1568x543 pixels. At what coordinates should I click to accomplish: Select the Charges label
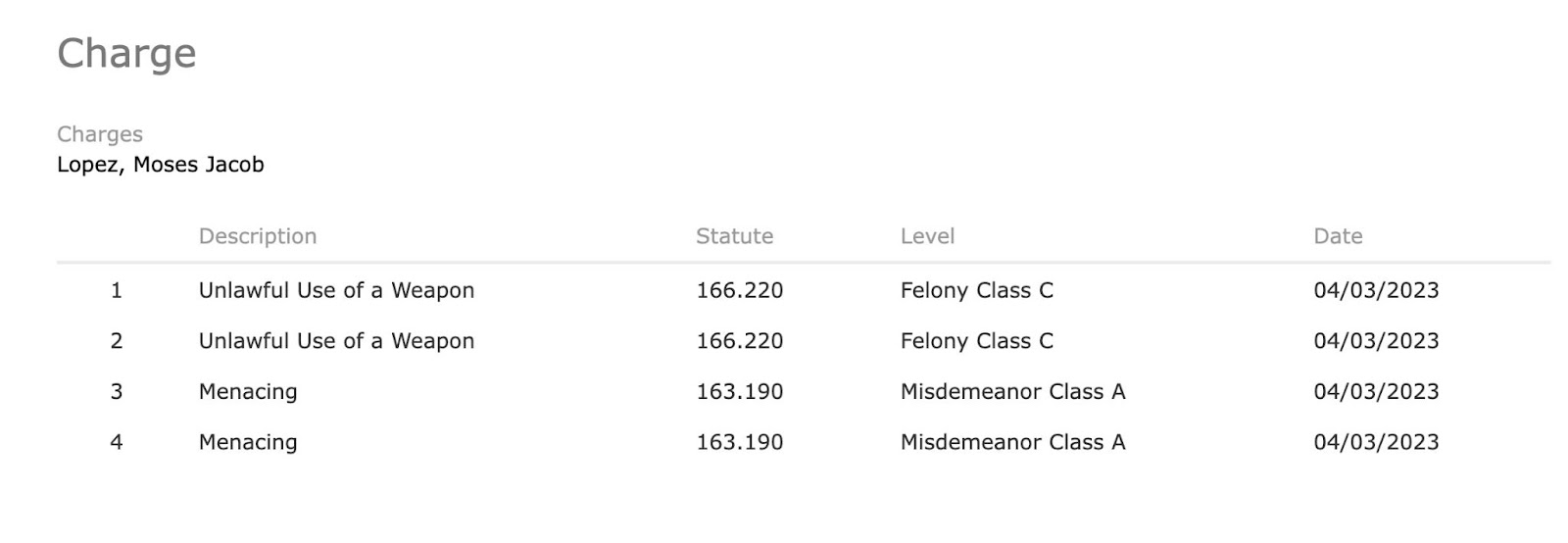click(100, 134)
